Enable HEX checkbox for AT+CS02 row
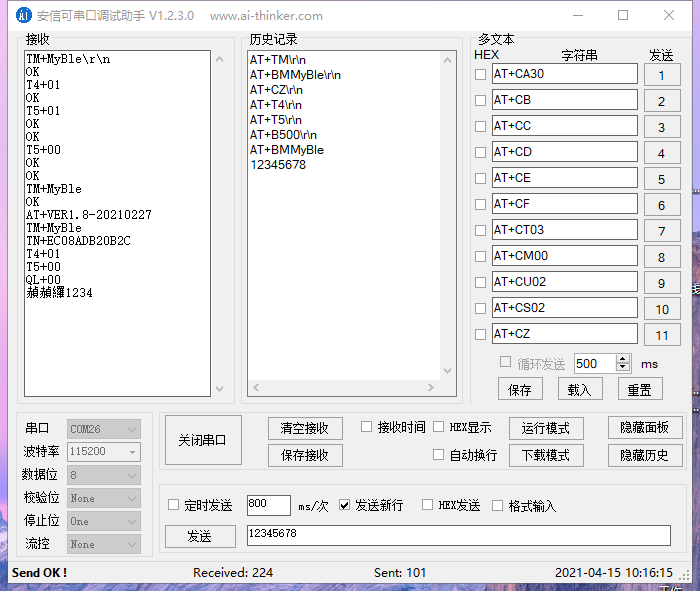 [480, 308]
